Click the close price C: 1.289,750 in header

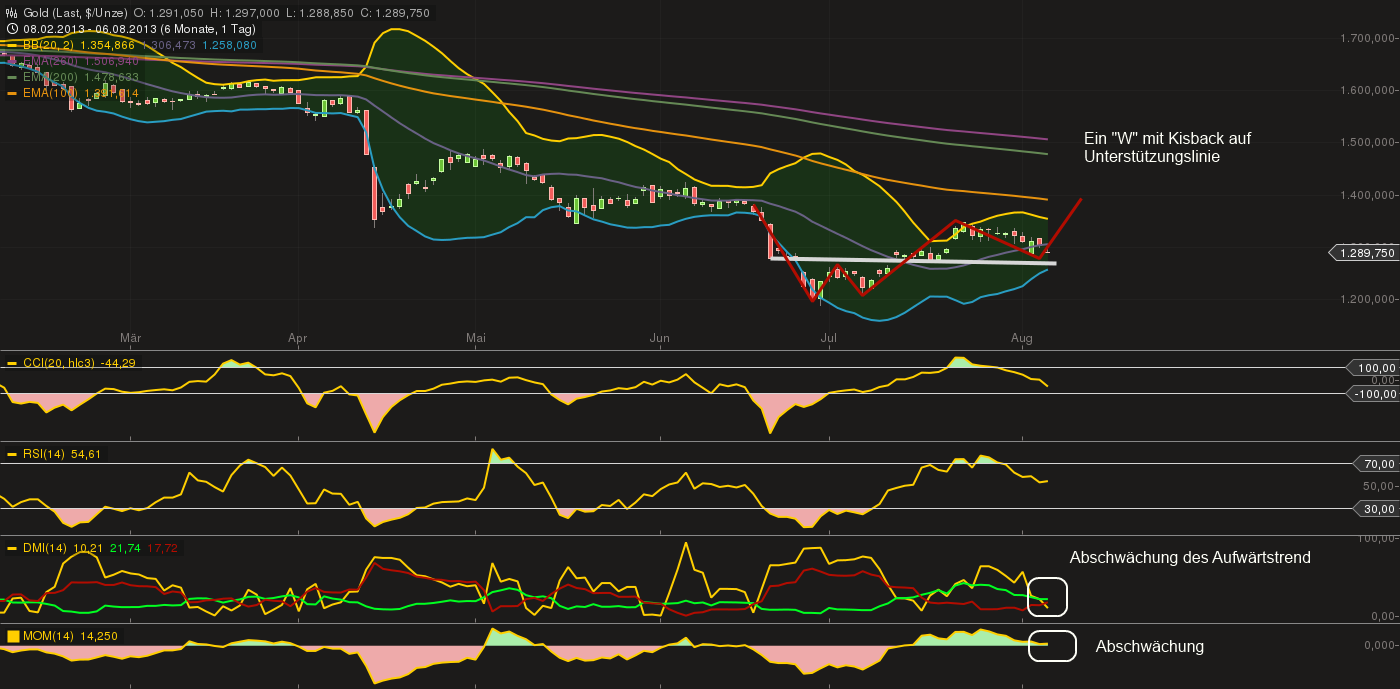click(393, 13)
